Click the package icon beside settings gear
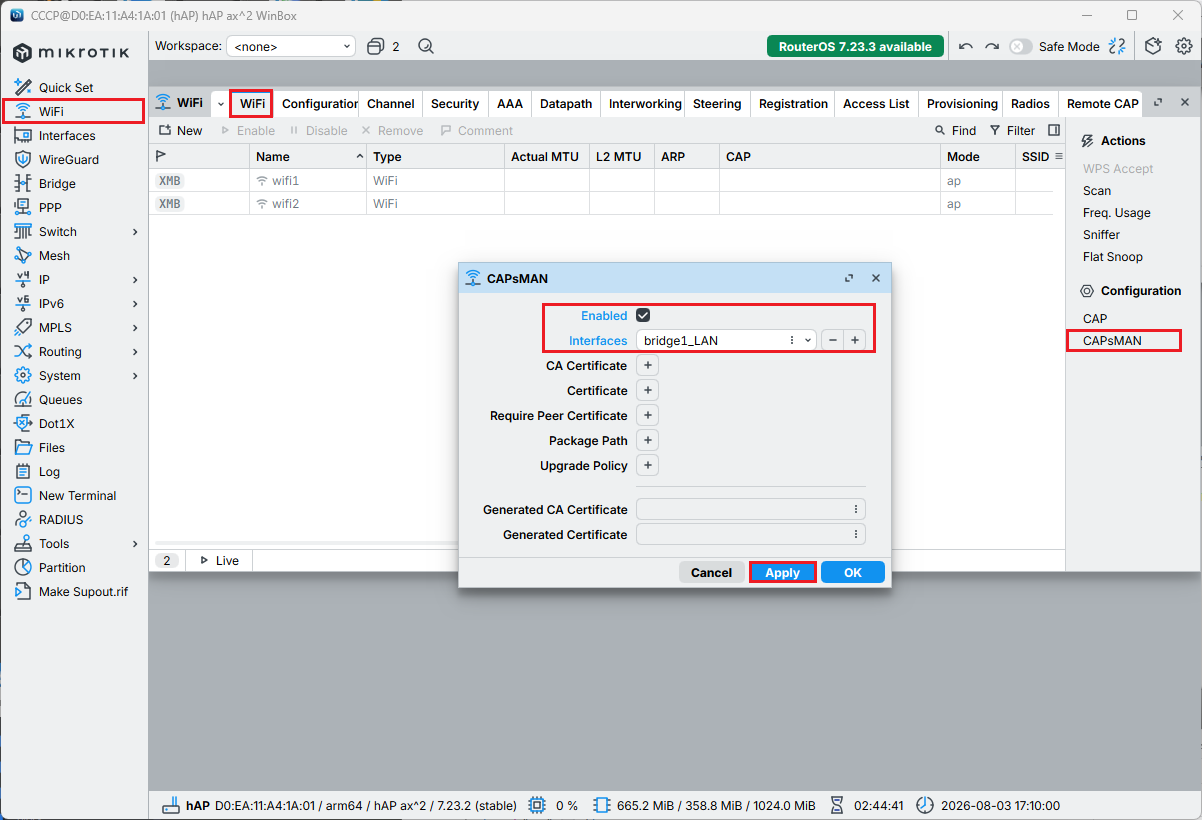 [x=1154, y=46]
